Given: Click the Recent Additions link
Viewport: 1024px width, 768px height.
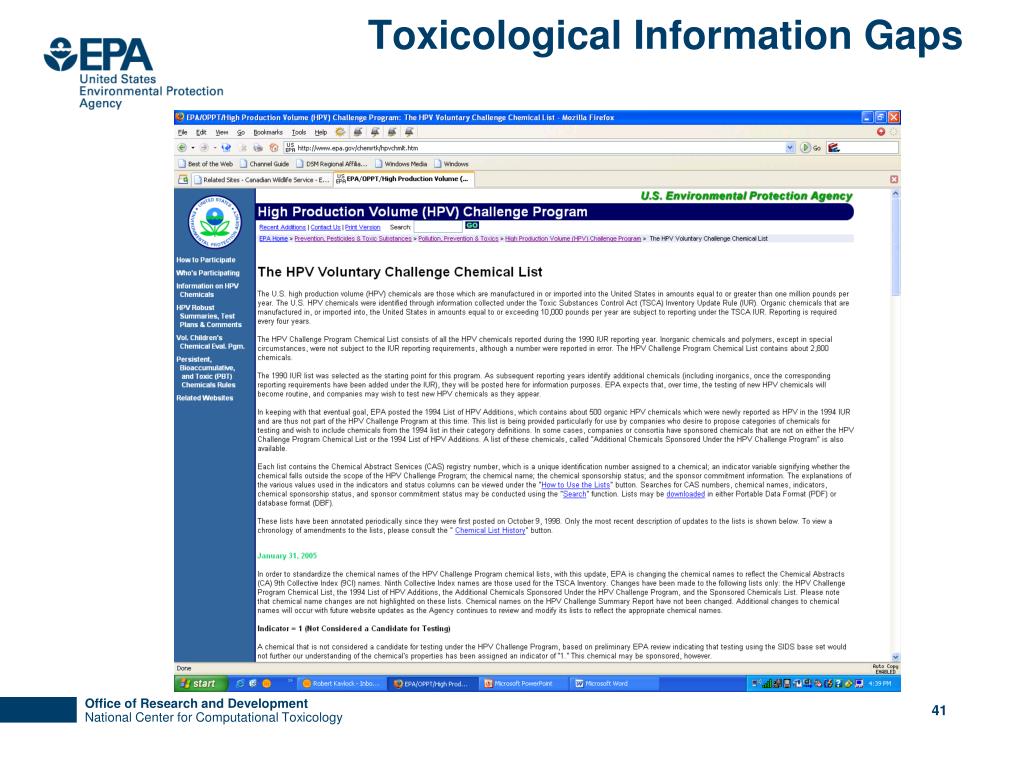Looking at the screenshot, I should (x=282, y=227).
